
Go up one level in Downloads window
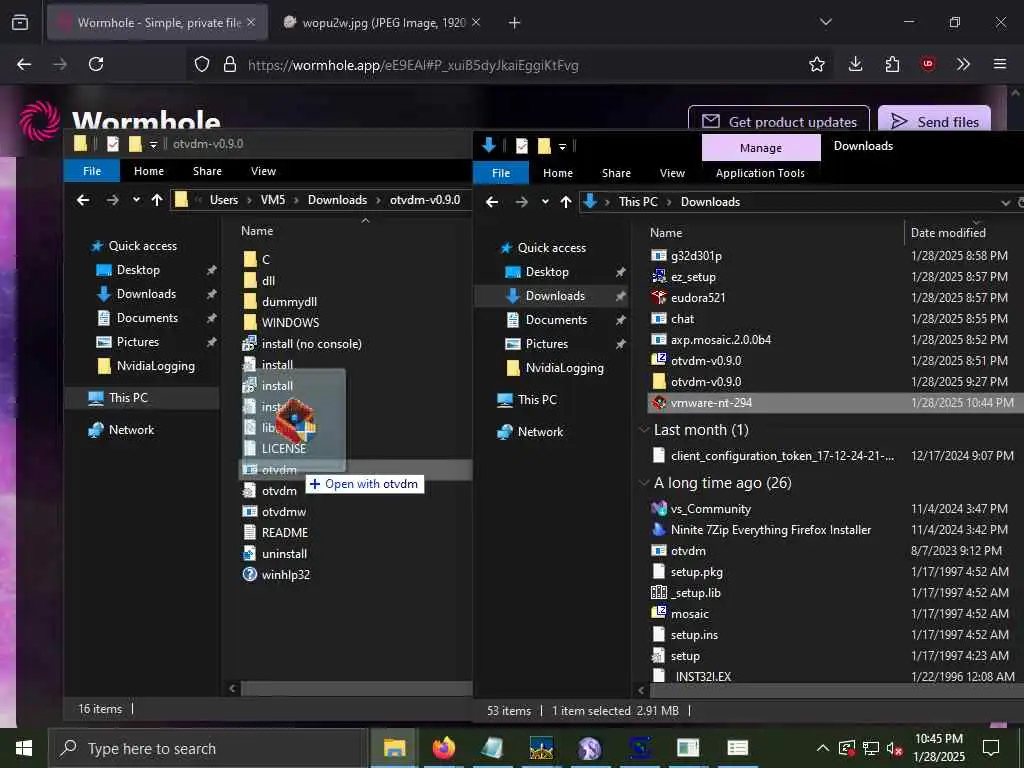click(x=566, y=202)
